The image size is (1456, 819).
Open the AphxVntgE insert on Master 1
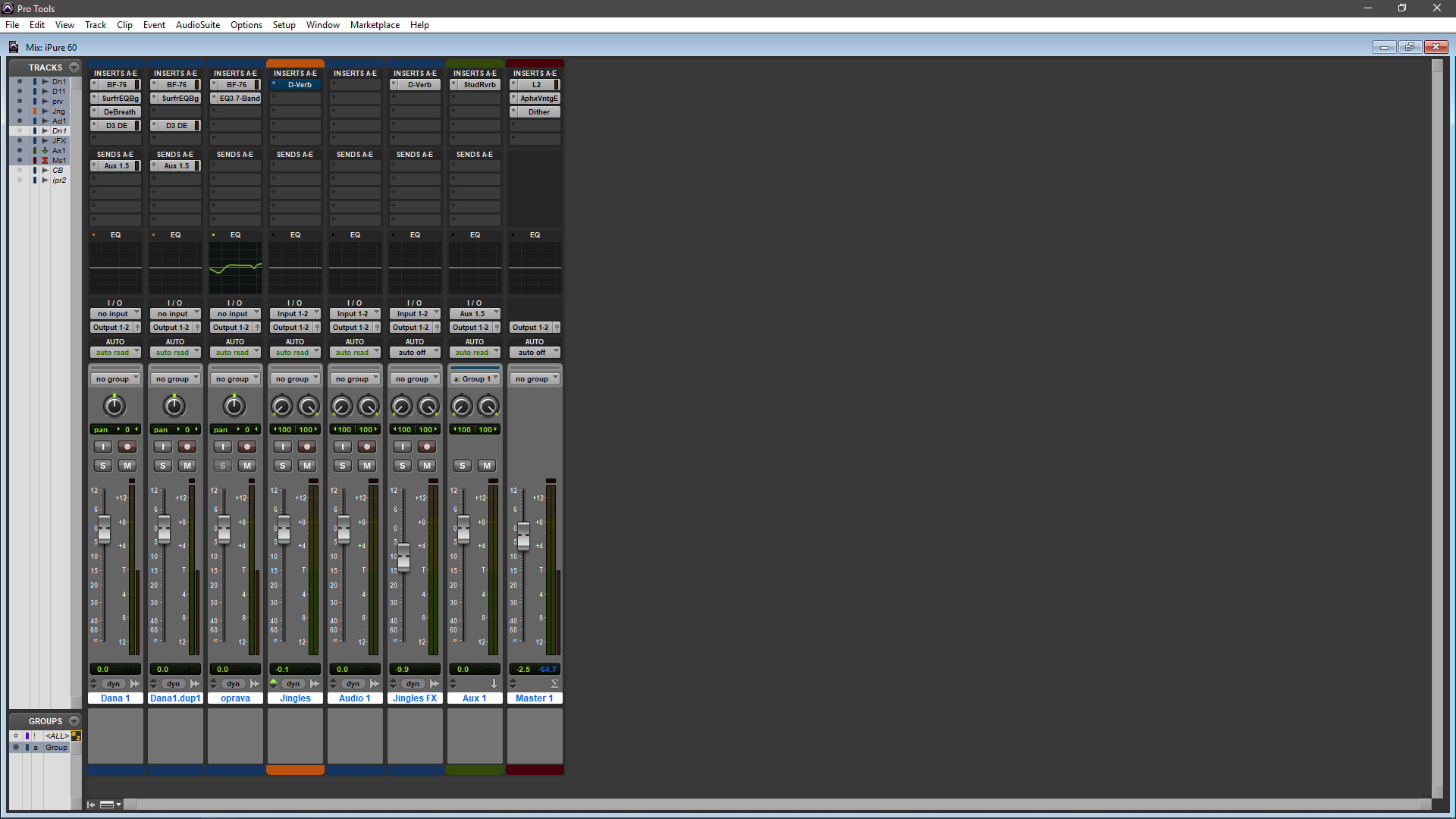pos(539,99)
